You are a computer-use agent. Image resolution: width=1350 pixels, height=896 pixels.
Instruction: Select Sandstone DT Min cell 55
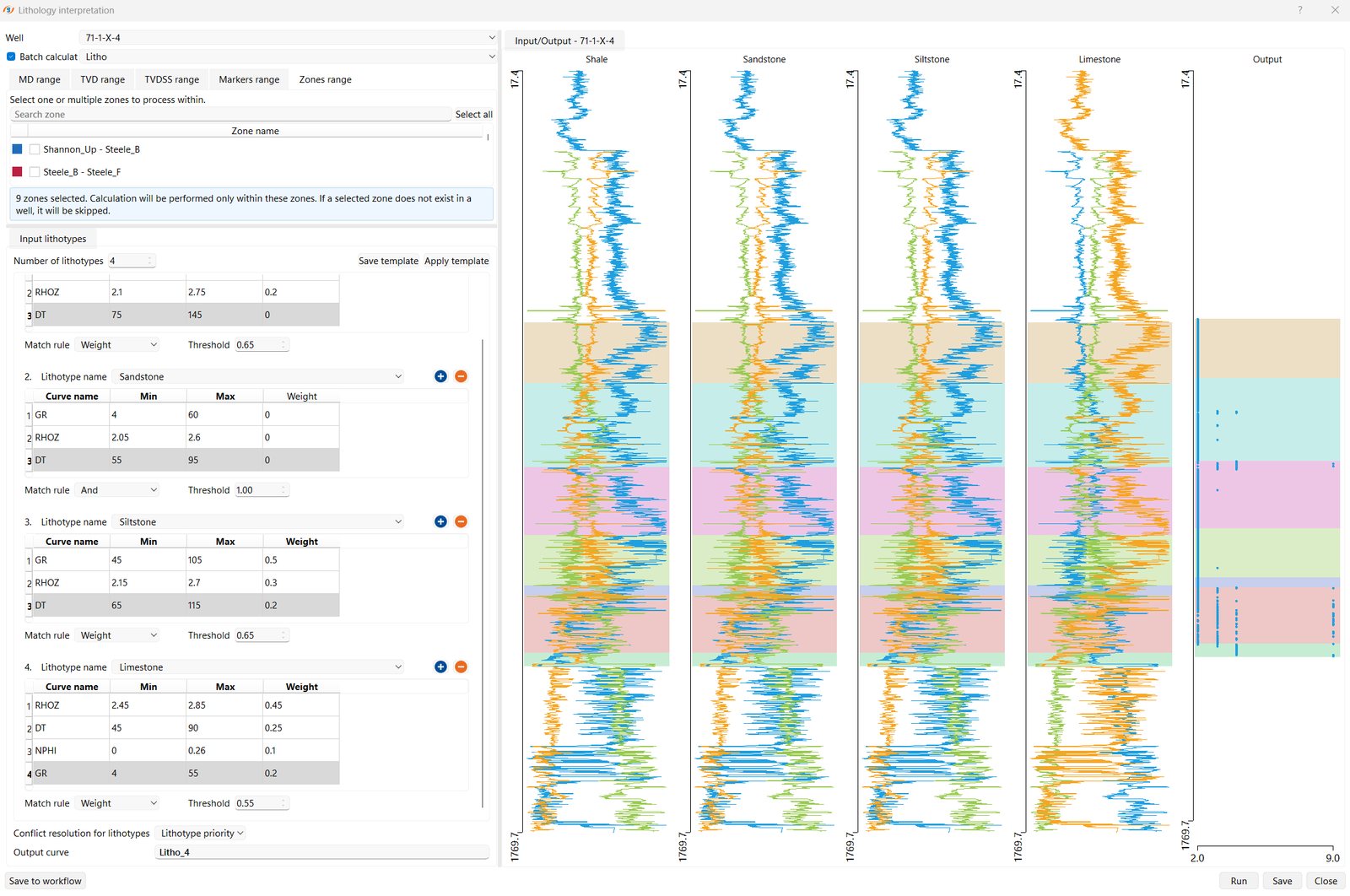pyautogui.click(x=148, y=461)
